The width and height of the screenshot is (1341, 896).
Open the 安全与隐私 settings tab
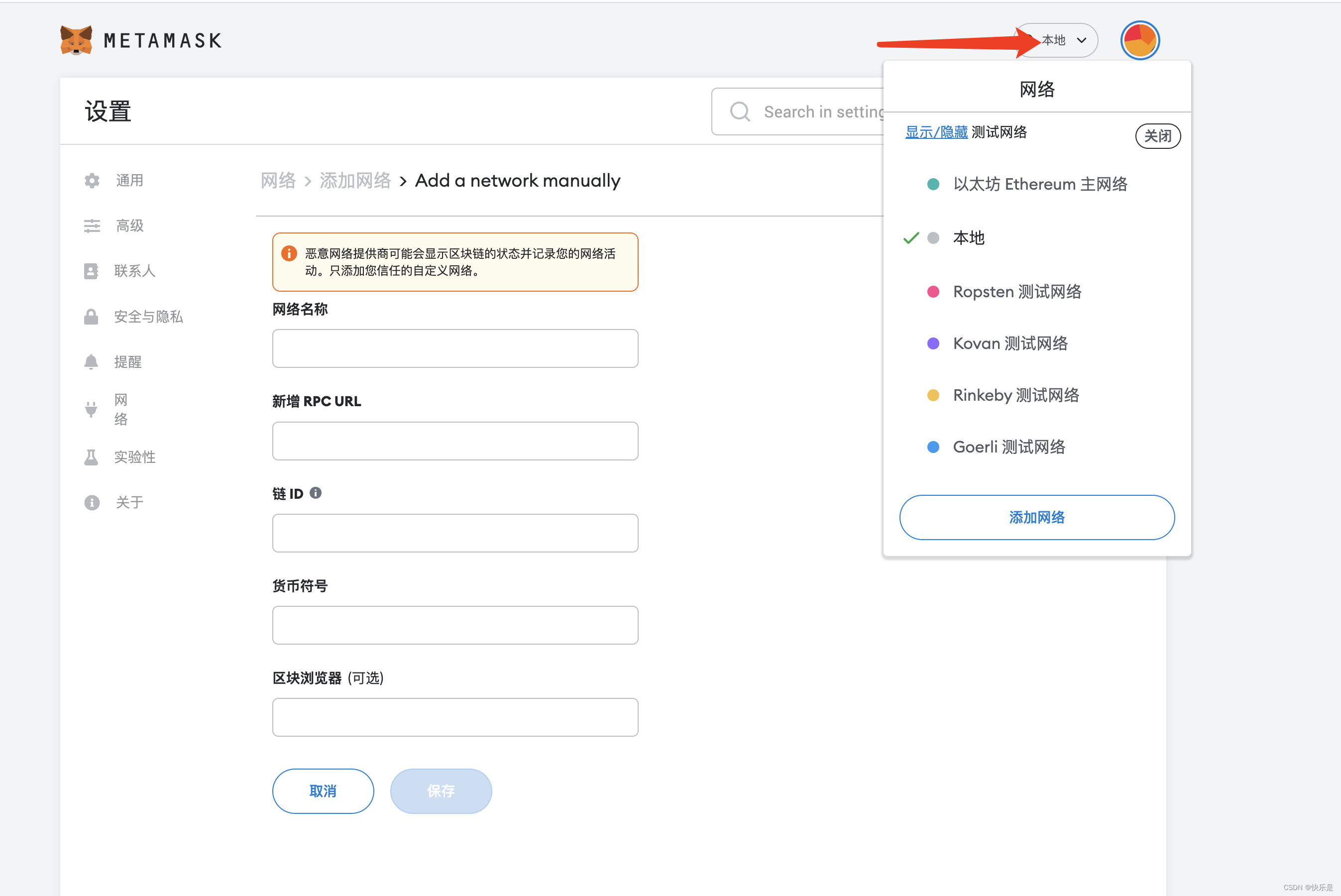(x=148, y=317)
